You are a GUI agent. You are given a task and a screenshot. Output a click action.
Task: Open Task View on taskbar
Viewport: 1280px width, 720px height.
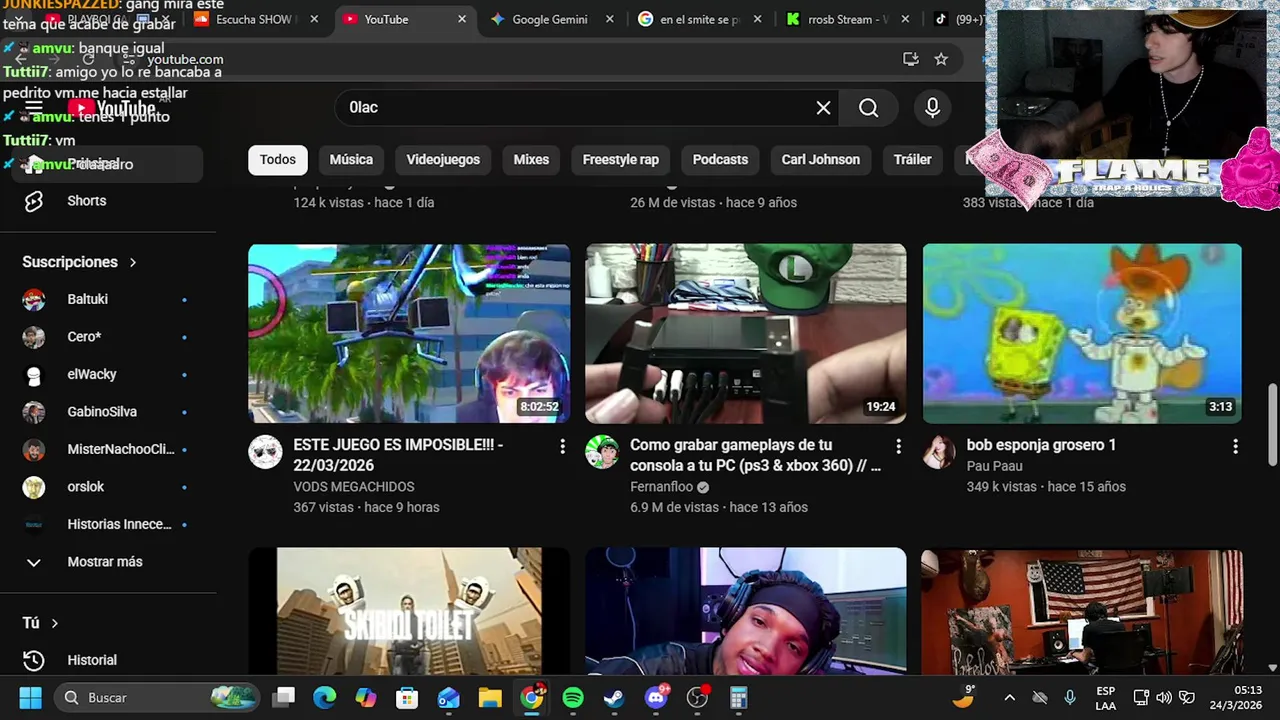click(x=284, y=697)
